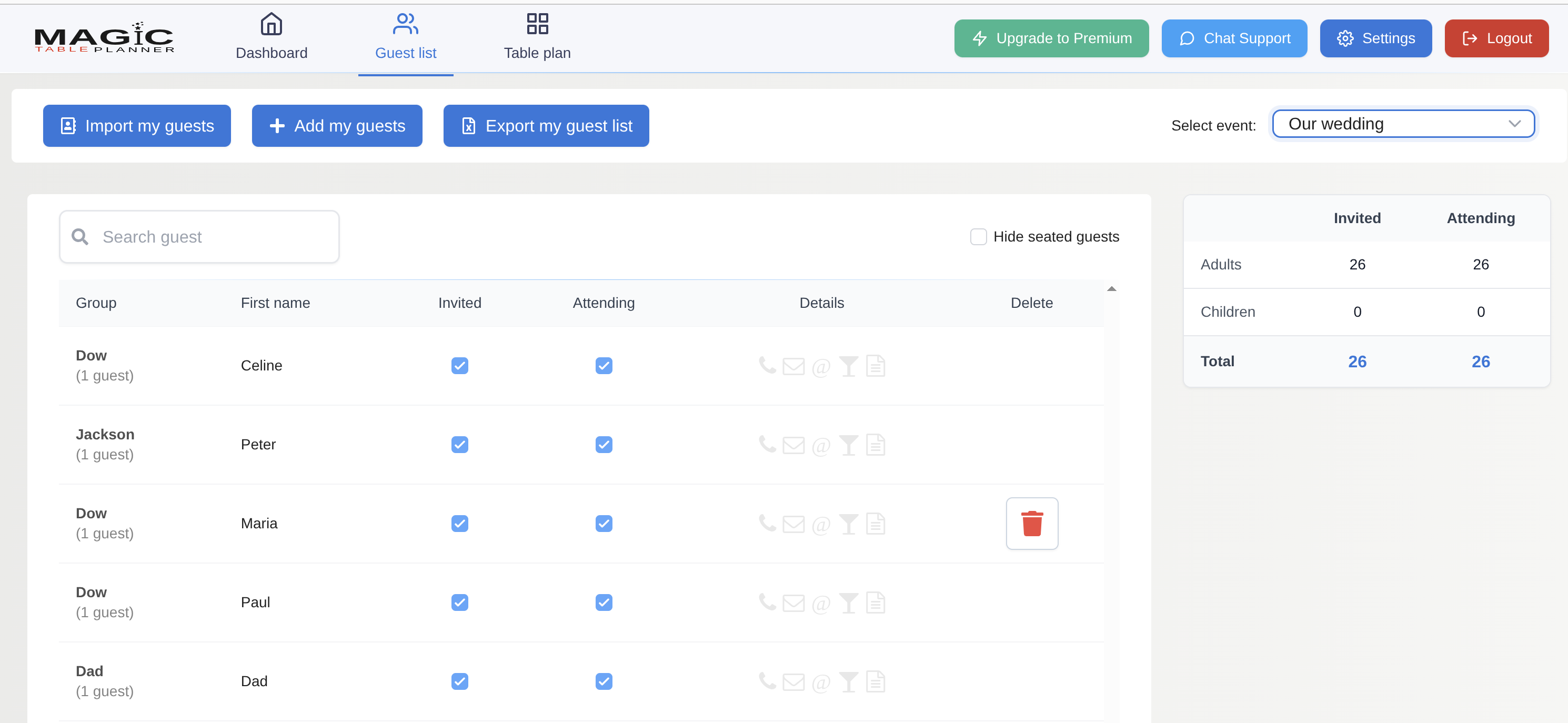Screen dimensions: 1568x723
Task: Open the Chat Support icon button
Action: 1187,38
